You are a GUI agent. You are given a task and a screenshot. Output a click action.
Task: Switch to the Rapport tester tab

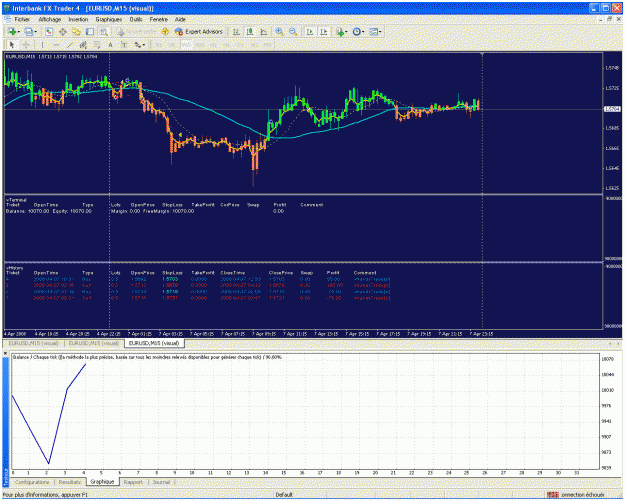[133, 482]
